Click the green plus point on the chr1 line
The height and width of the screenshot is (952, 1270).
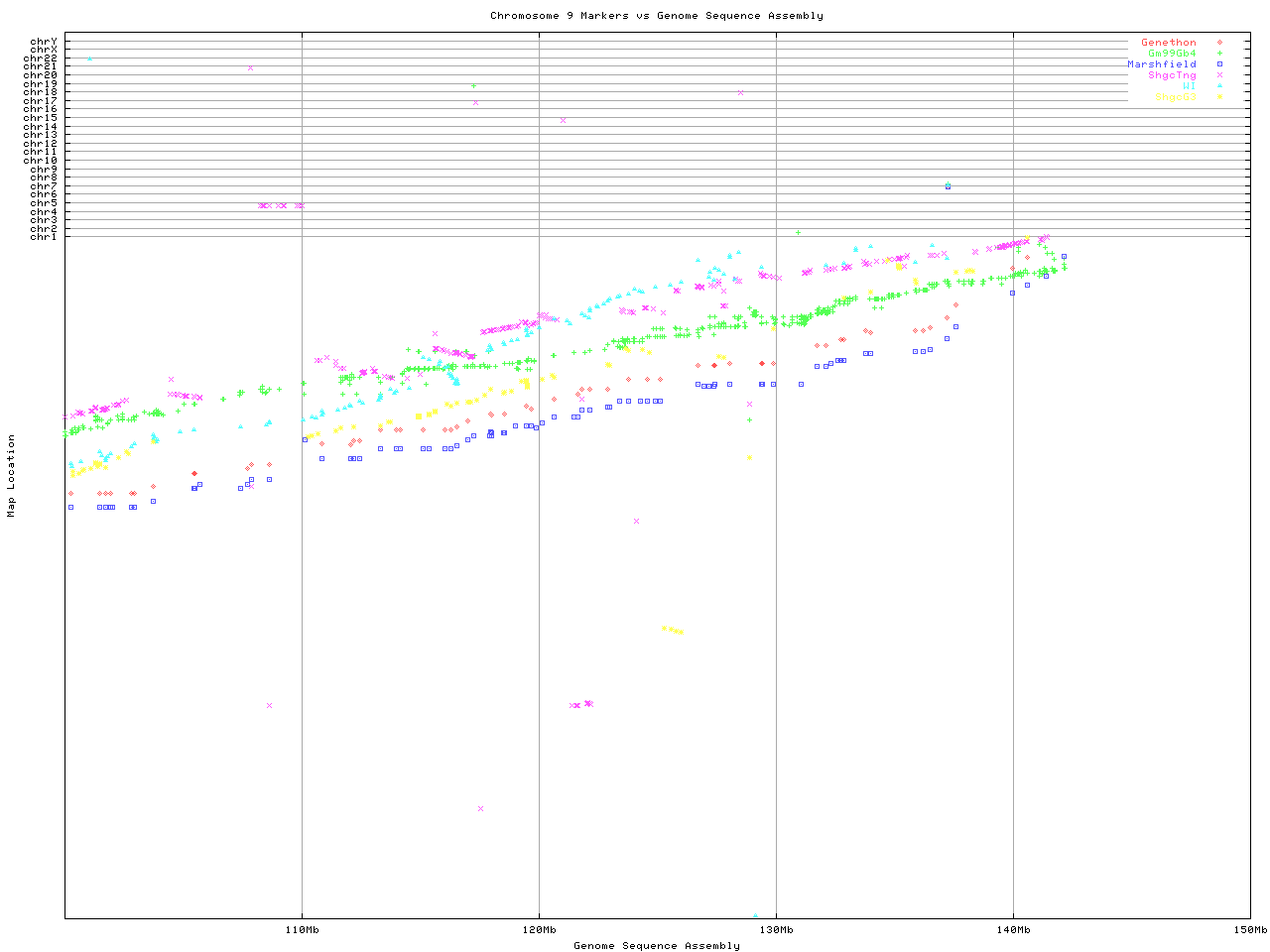click(798, 233)
